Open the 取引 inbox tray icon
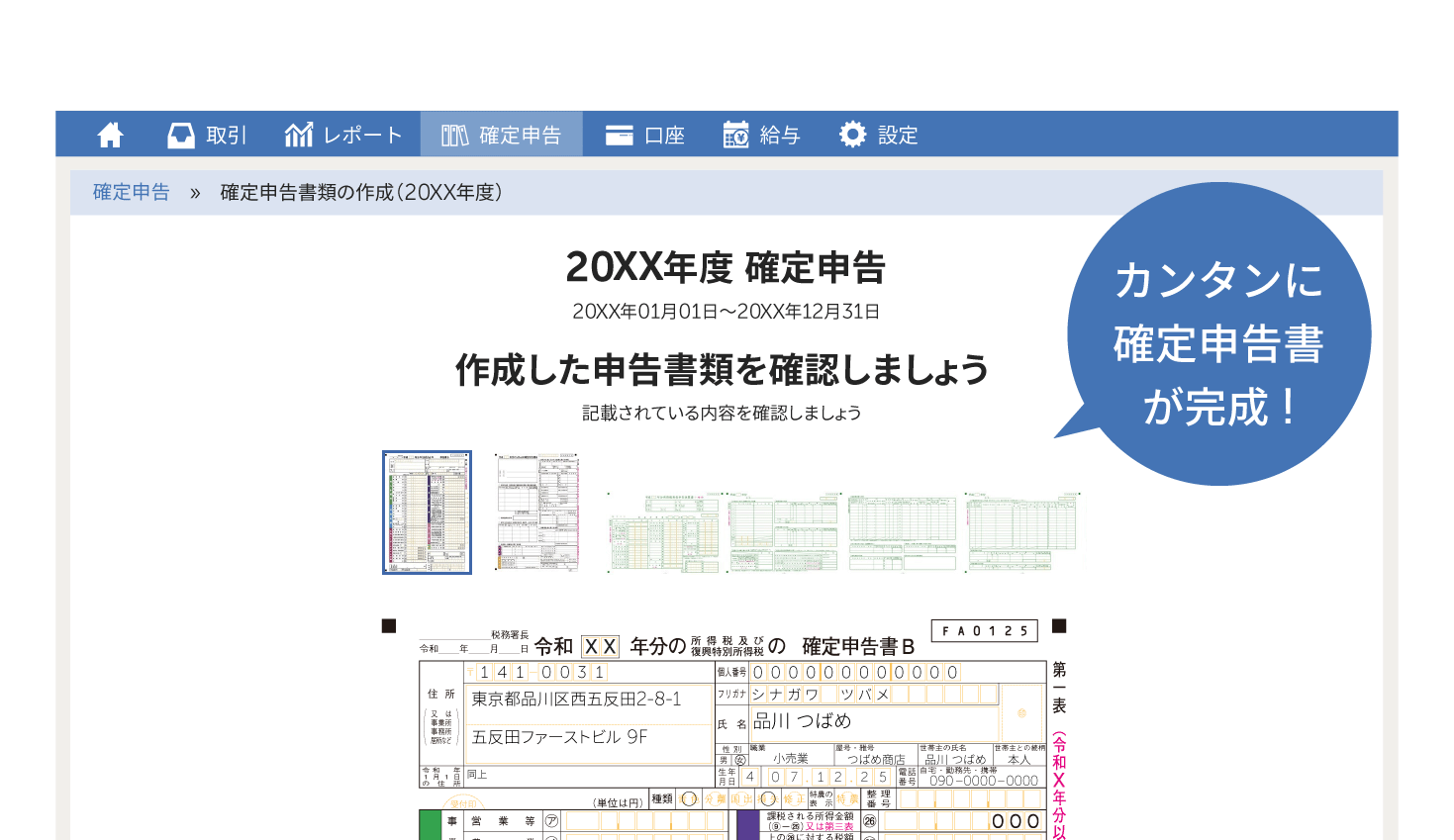 point(181,135)
